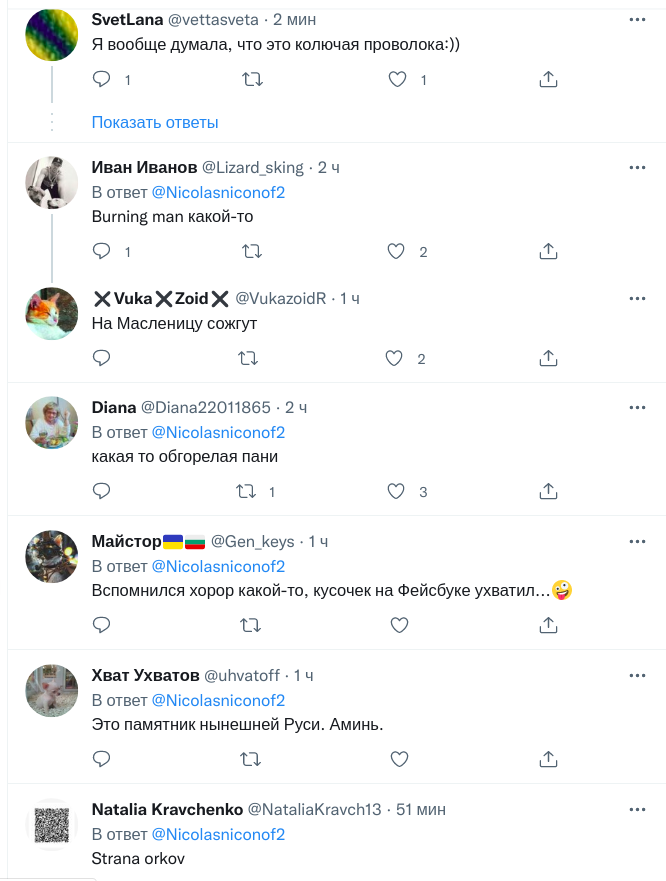Share the VukaZoid tweet
This screenshot has width=666, height=881.
pos(548,358)
